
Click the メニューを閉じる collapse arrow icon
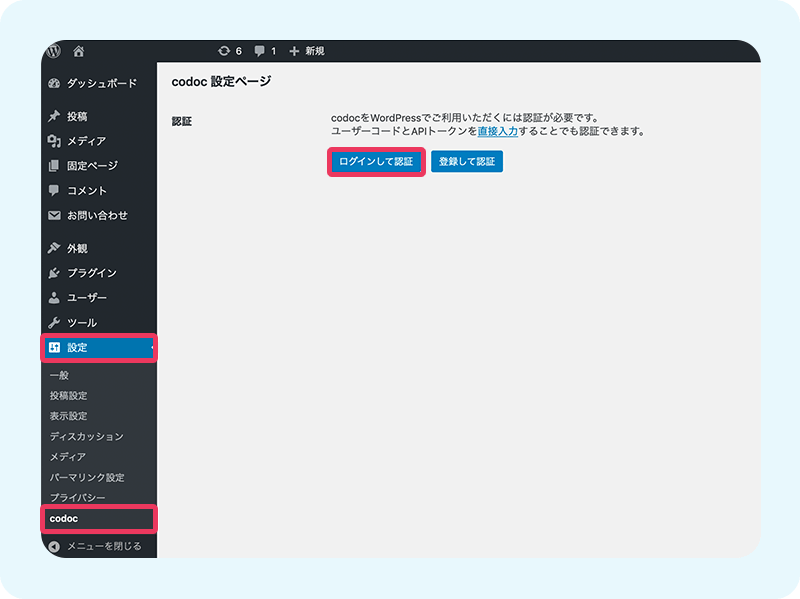tap(54, 546)
